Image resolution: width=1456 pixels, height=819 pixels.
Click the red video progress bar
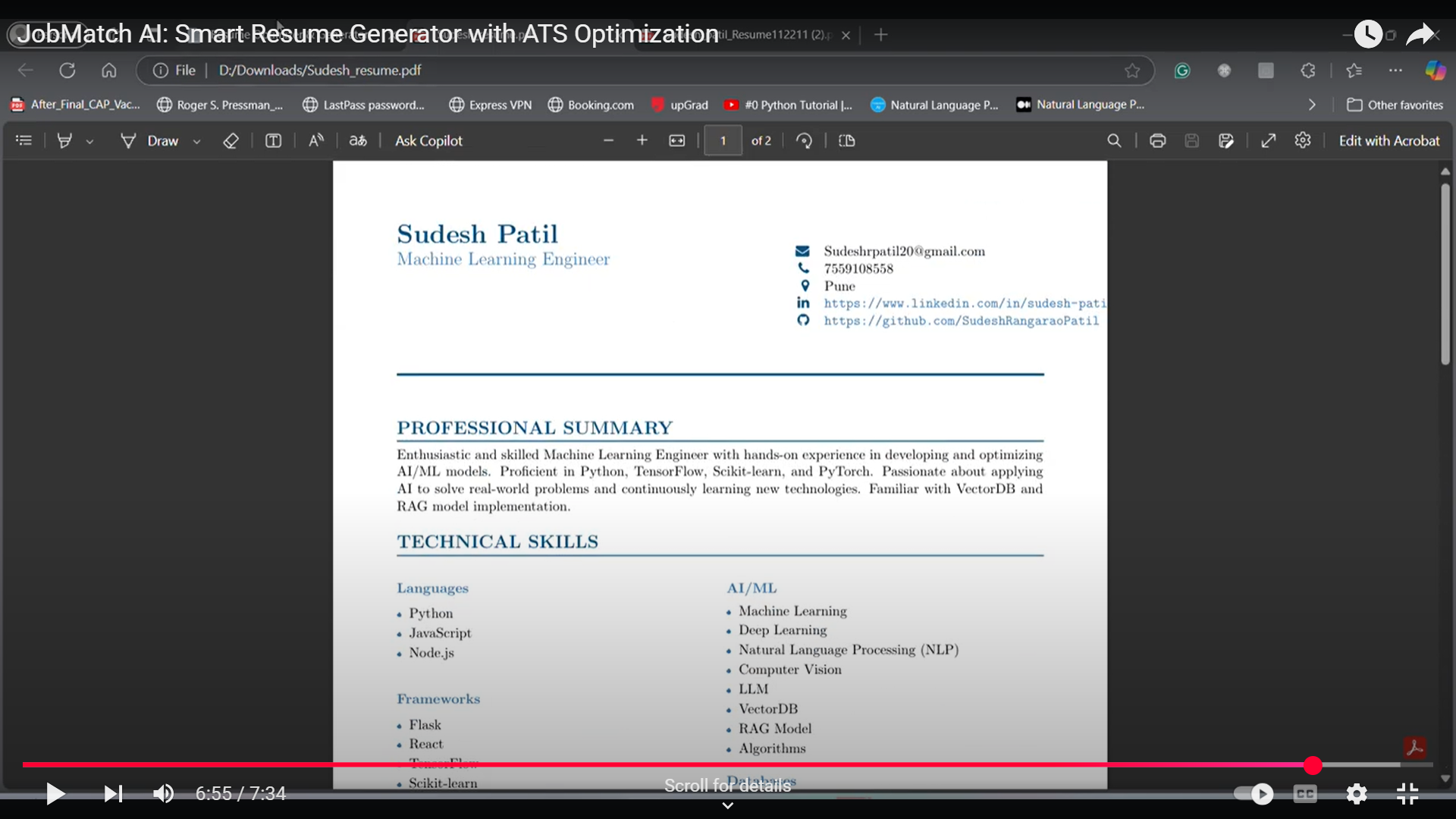667,765
